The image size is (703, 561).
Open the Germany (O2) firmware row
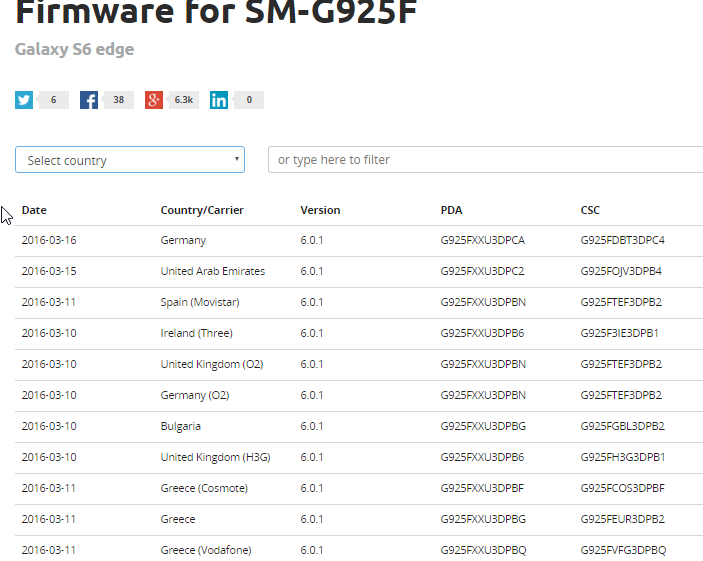point(359,396)
